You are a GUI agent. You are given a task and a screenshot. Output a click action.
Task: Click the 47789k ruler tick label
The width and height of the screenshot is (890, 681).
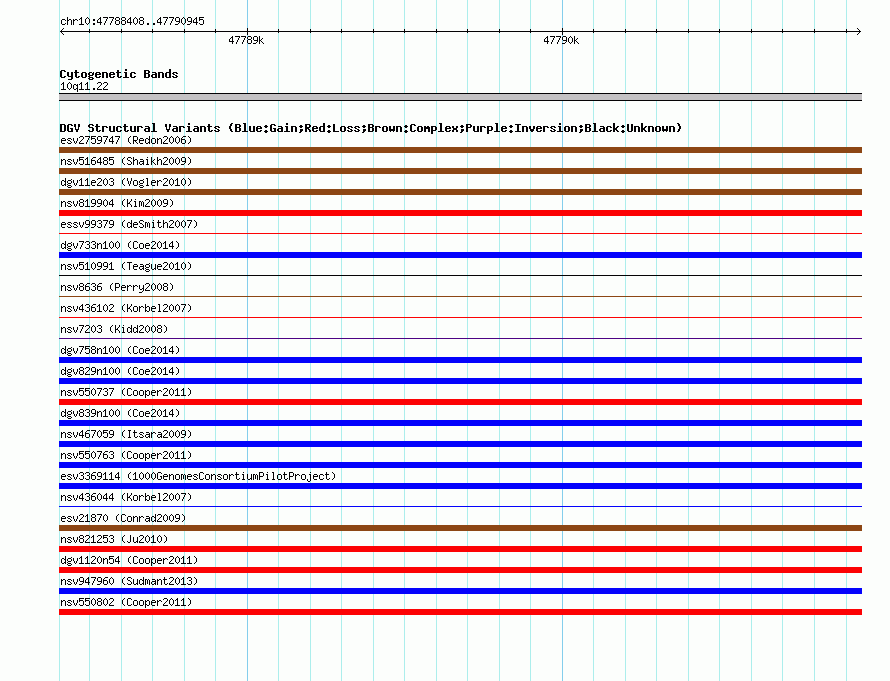246,40
